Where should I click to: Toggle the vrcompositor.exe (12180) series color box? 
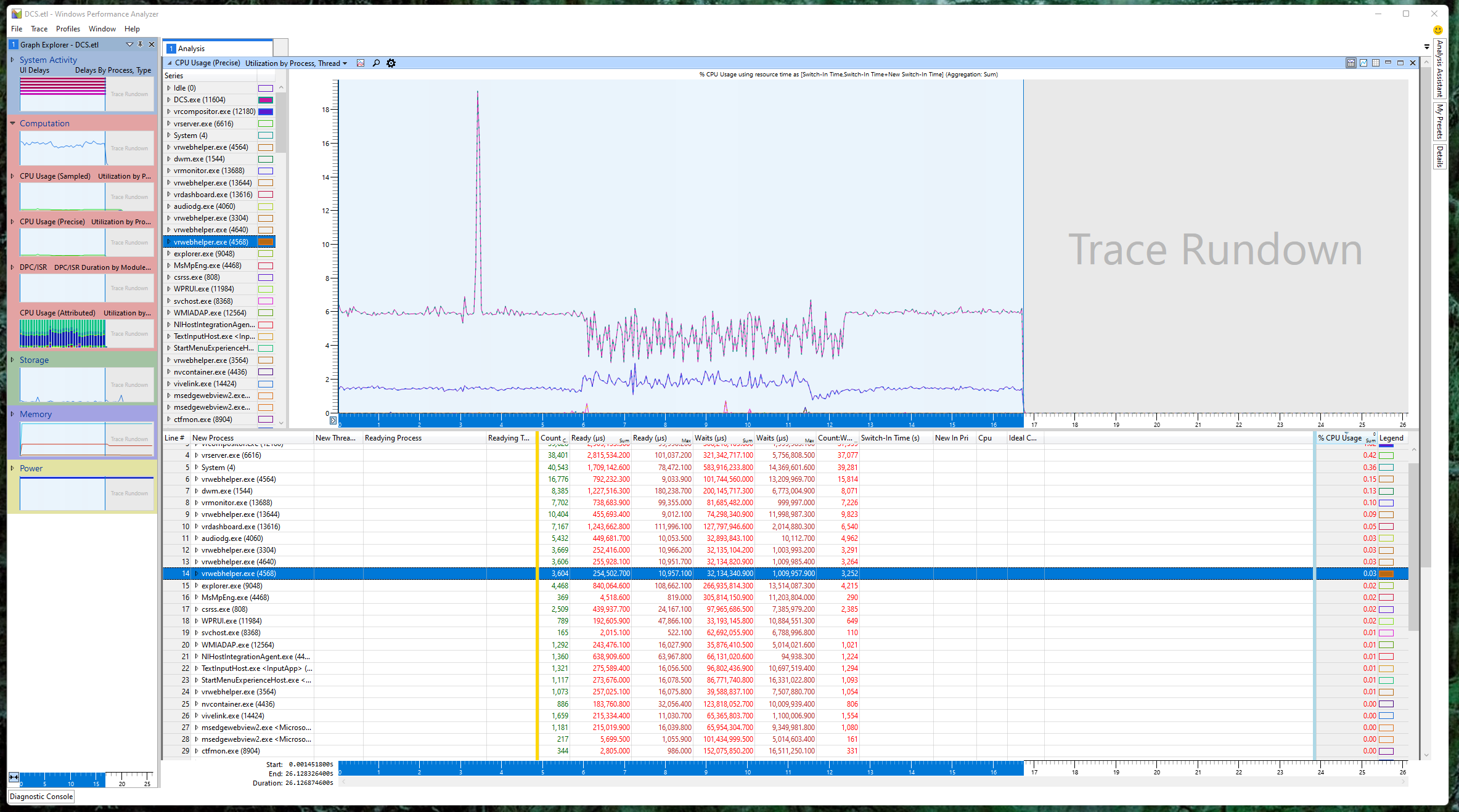pyautogui.click(x=266, y=112)
